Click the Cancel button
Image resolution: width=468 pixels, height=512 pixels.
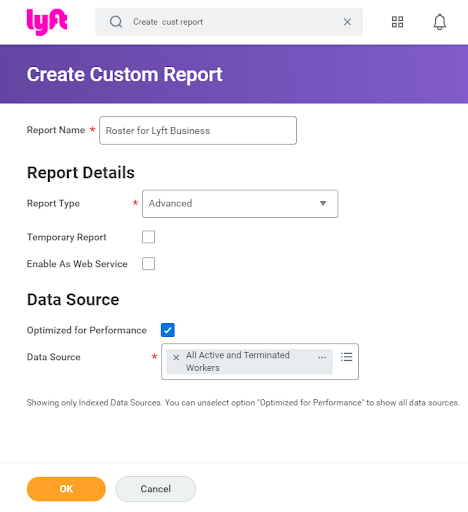pyautogui.click(x=156, y=489)
